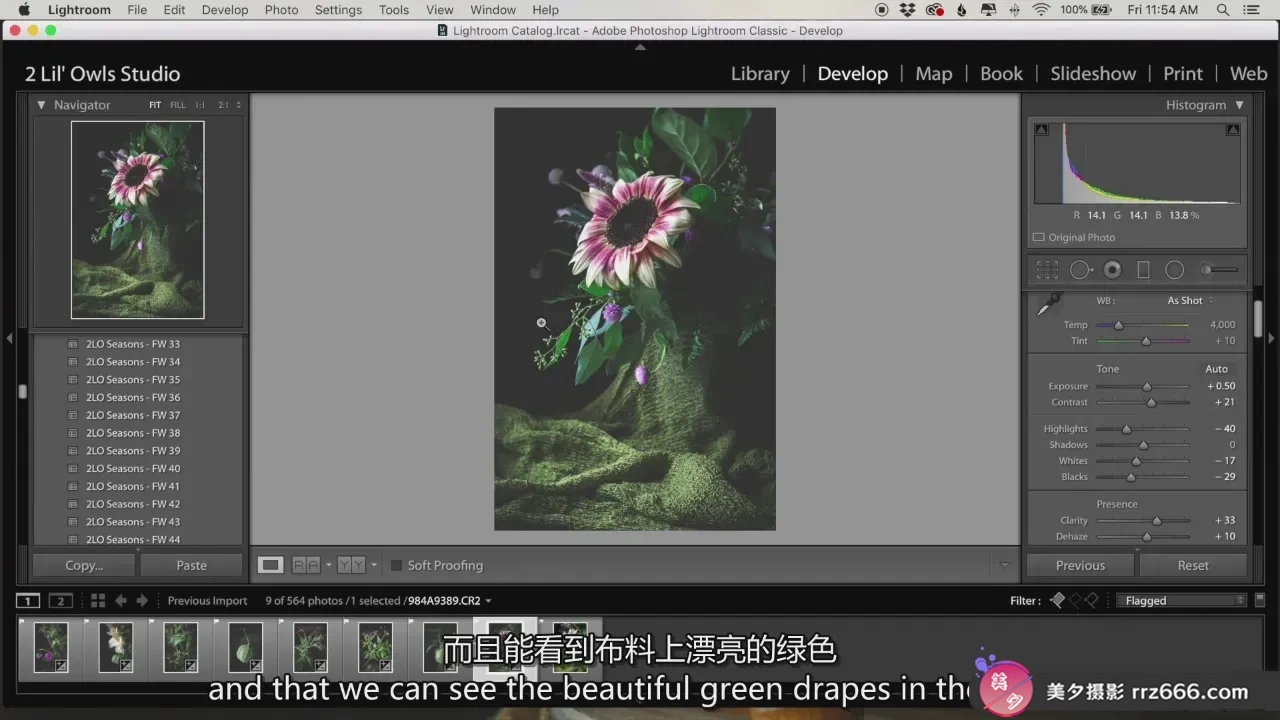The image size is (1280, 720).
Task: Go back with filmstrip left arrow
Action: pos(121,601)
